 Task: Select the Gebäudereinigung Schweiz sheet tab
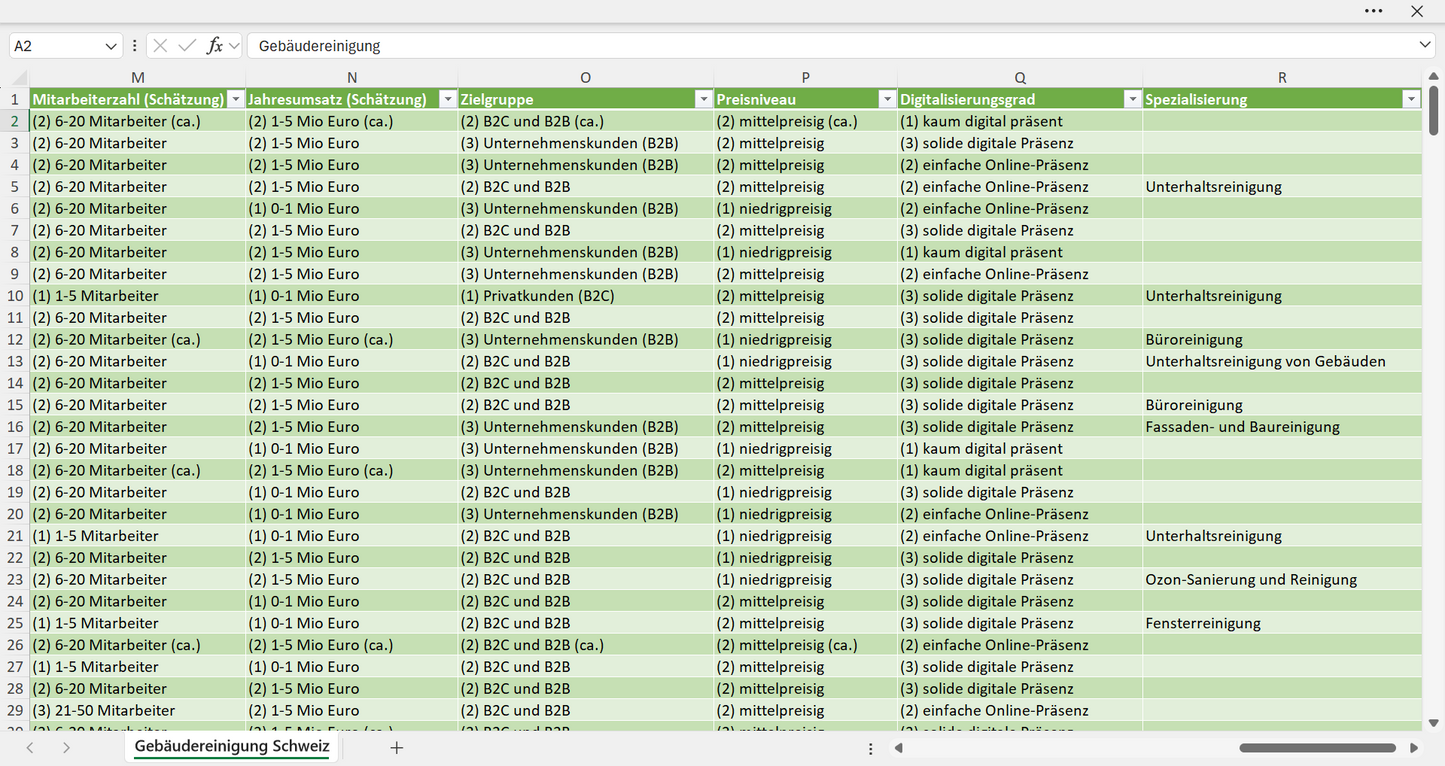point(232,747)
